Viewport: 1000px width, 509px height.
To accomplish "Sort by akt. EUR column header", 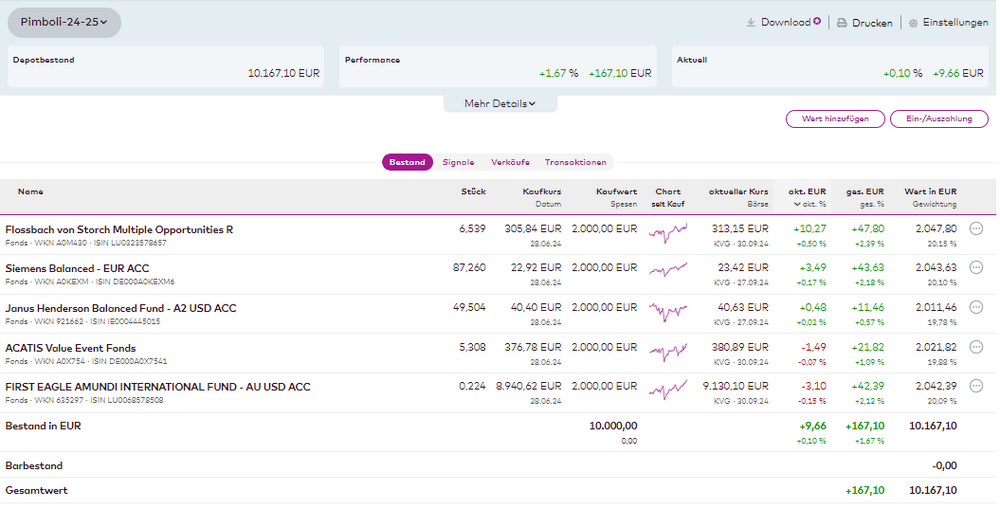I will tap(806, 191).
